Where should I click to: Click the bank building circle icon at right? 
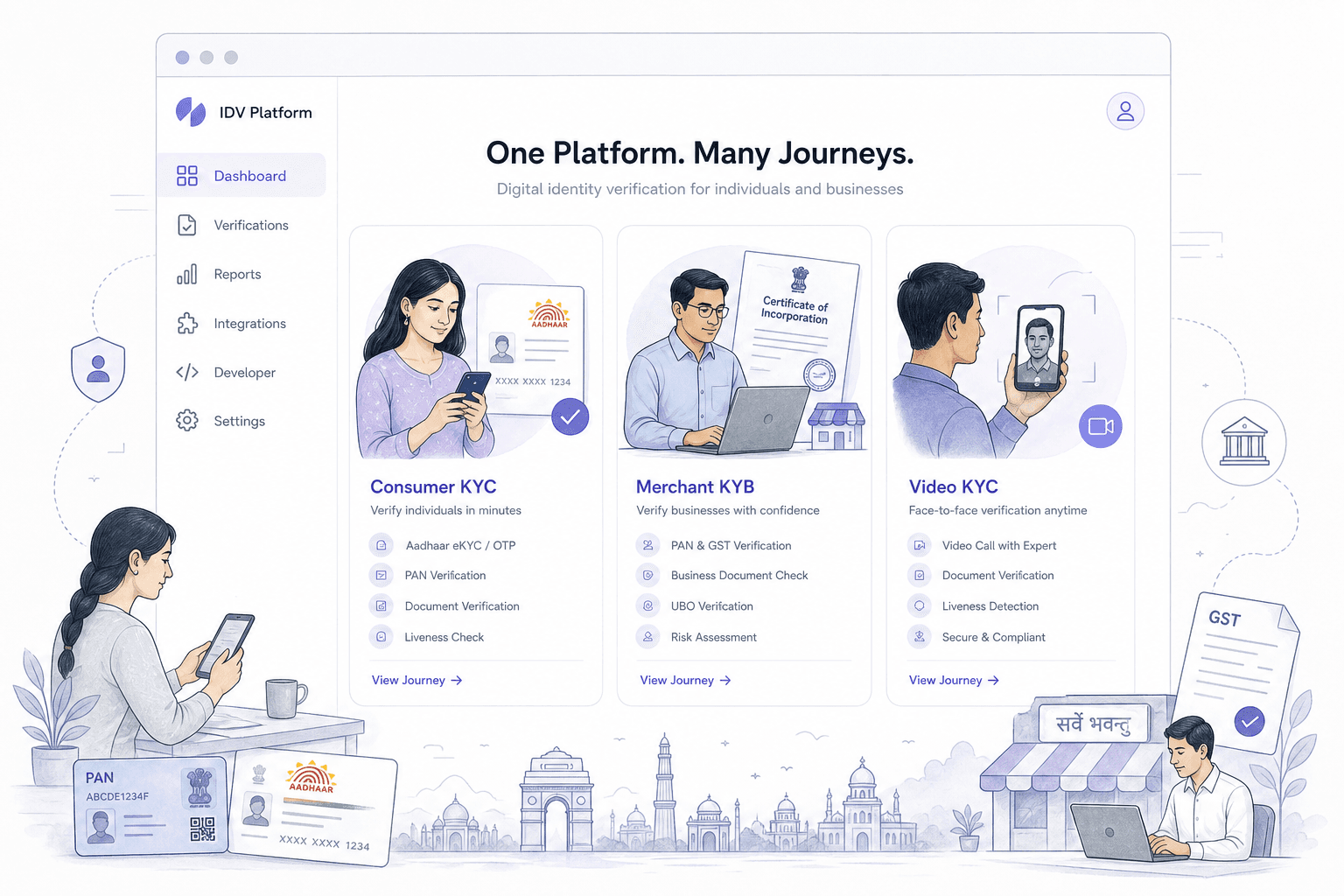1243,442
